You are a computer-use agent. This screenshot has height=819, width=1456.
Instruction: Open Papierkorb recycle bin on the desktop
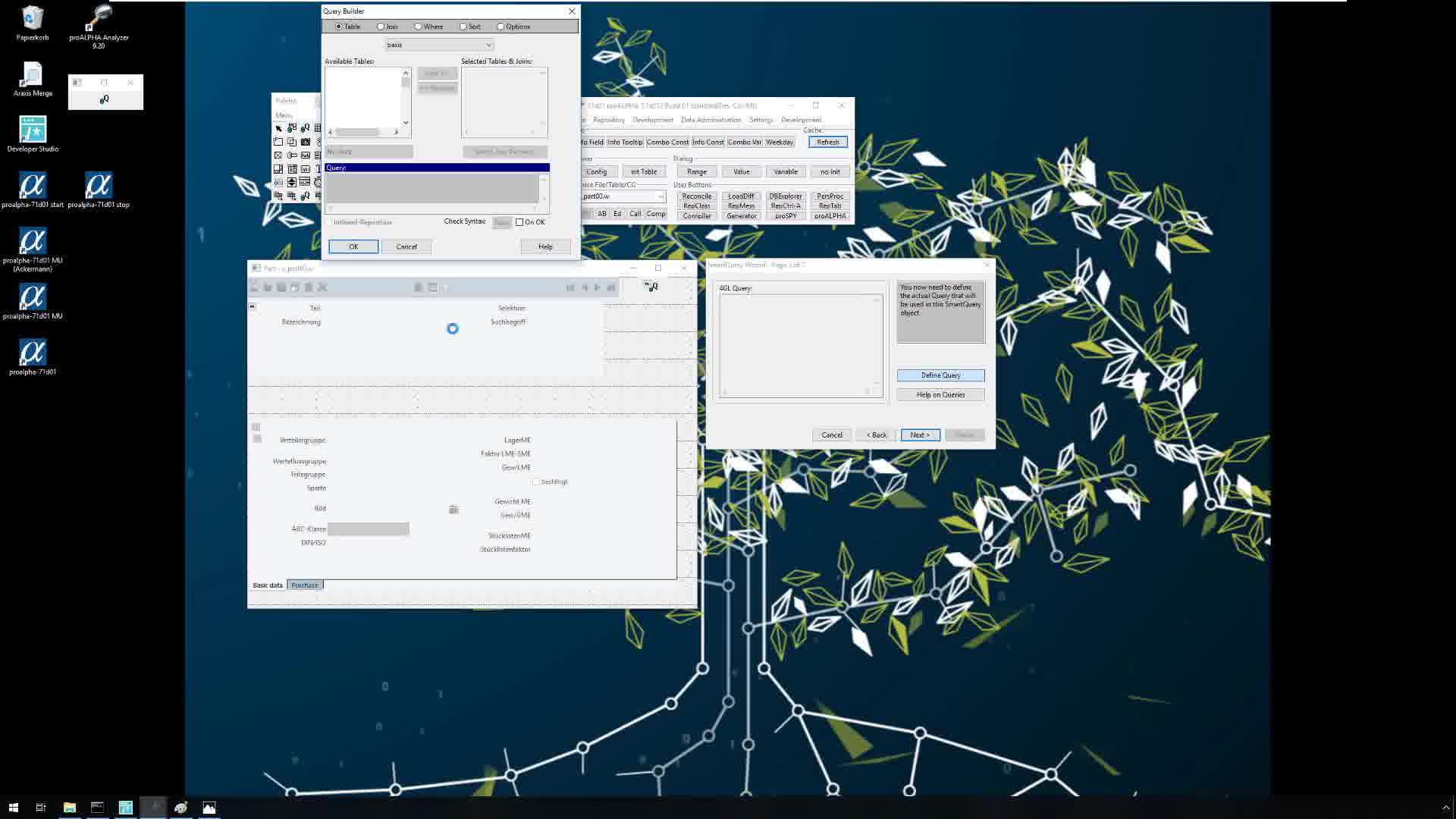coord(33,23)
